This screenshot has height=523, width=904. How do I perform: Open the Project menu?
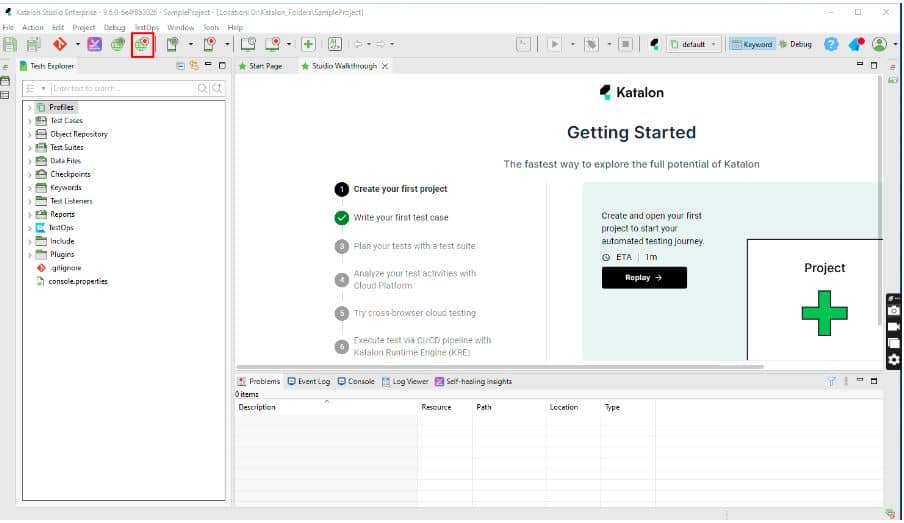coord(84,27)
